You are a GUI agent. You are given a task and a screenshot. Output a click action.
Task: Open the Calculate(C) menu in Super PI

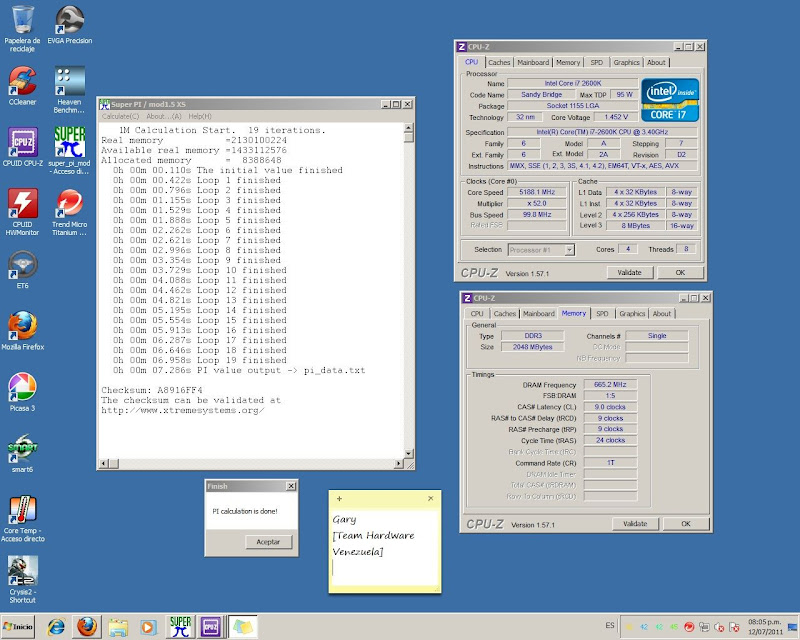click(x=120, y=116)
